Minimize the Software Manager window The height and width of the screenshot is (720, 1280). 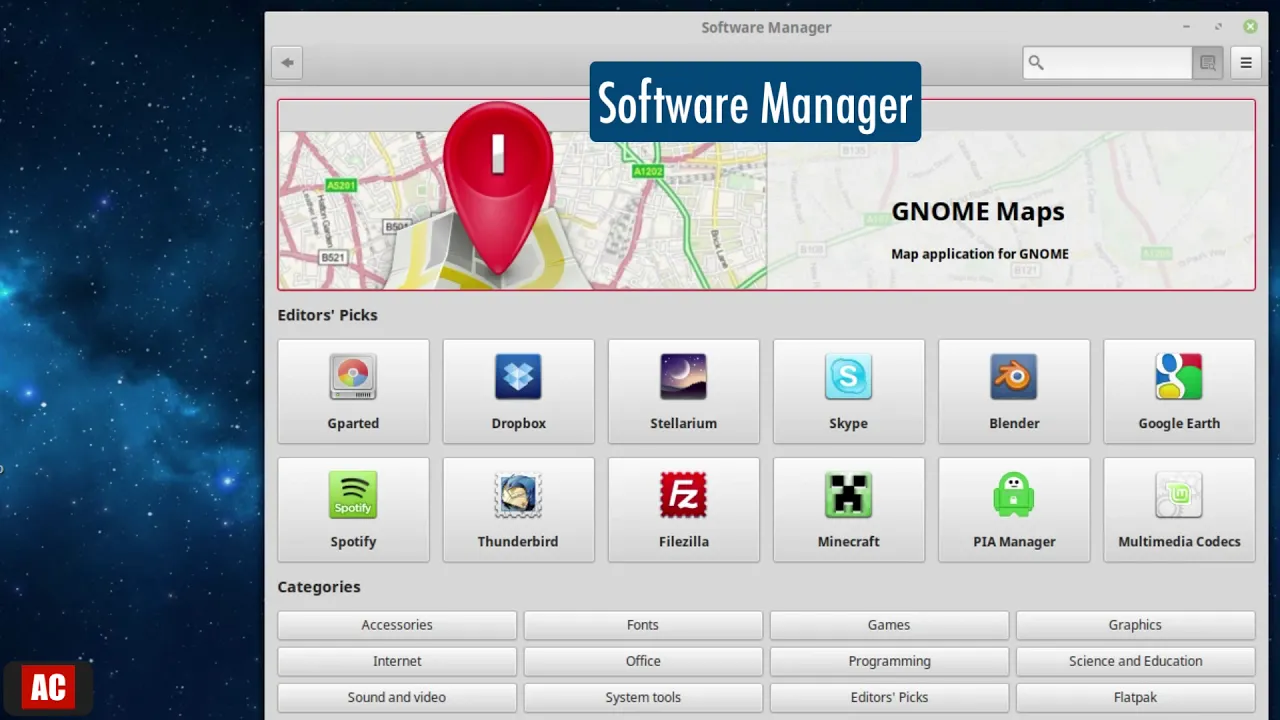pos(1187,27)
